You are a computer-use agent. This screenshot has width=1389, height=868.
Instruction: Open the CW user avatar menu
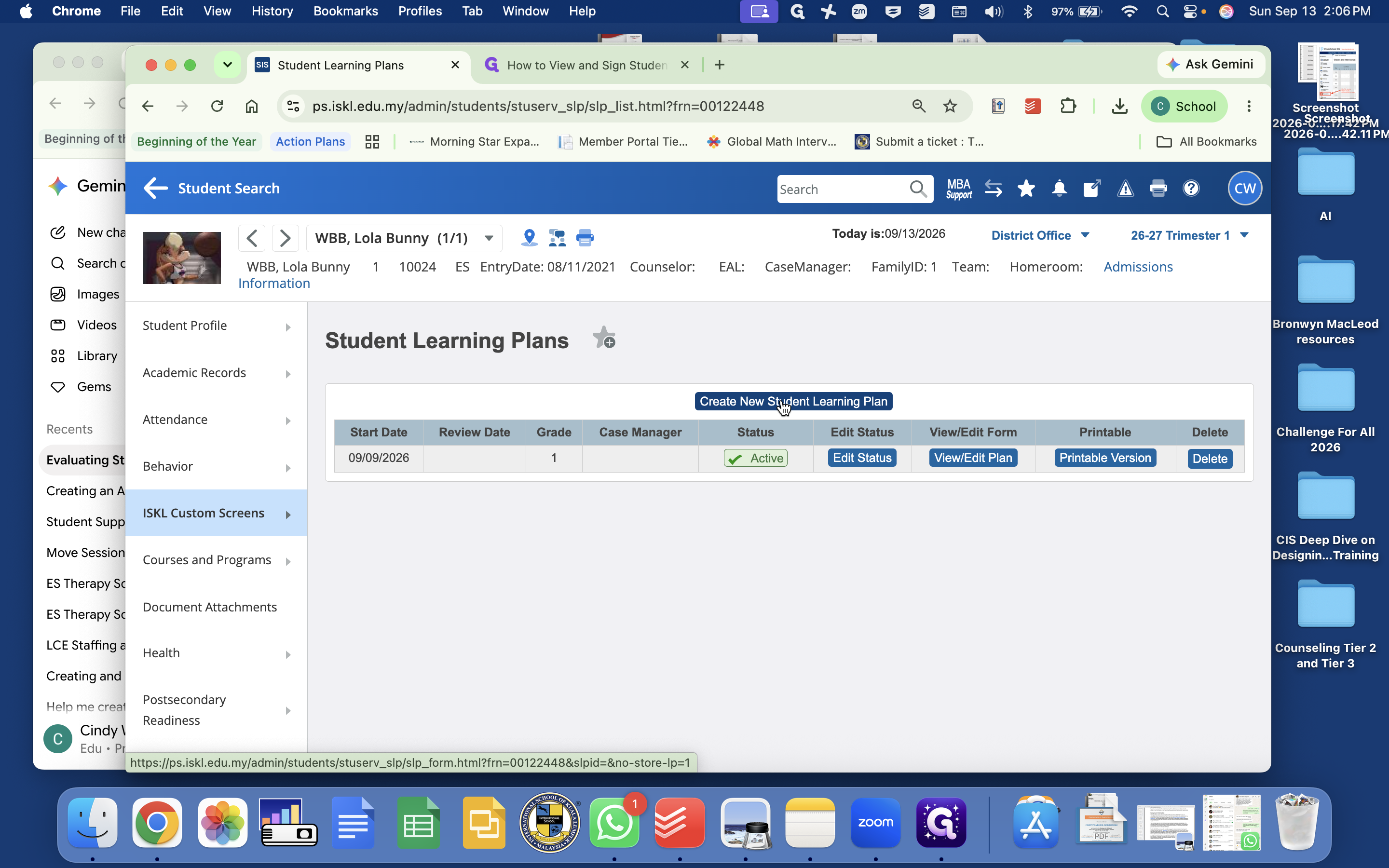pos(1244,188)
